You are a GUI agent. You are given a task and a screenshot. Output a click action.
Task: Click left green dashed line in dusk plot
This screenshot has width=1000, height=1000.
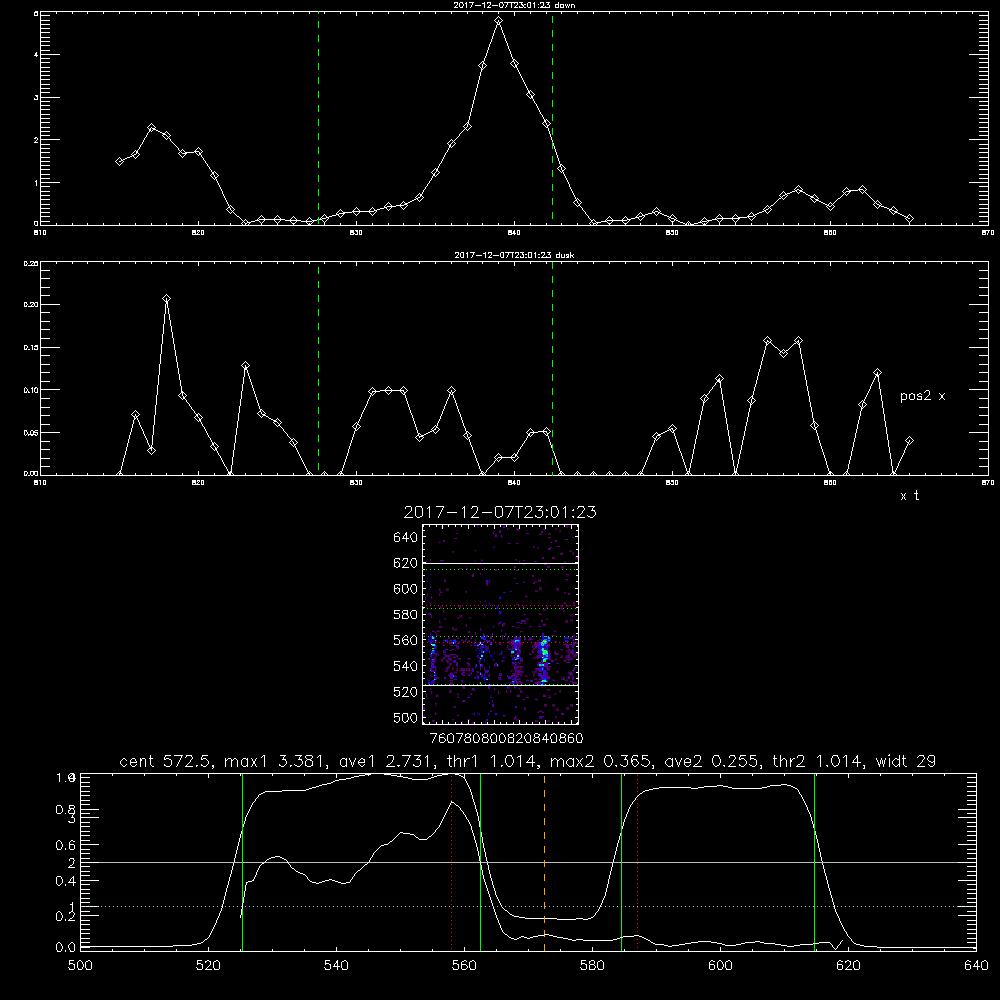[318, 368]
